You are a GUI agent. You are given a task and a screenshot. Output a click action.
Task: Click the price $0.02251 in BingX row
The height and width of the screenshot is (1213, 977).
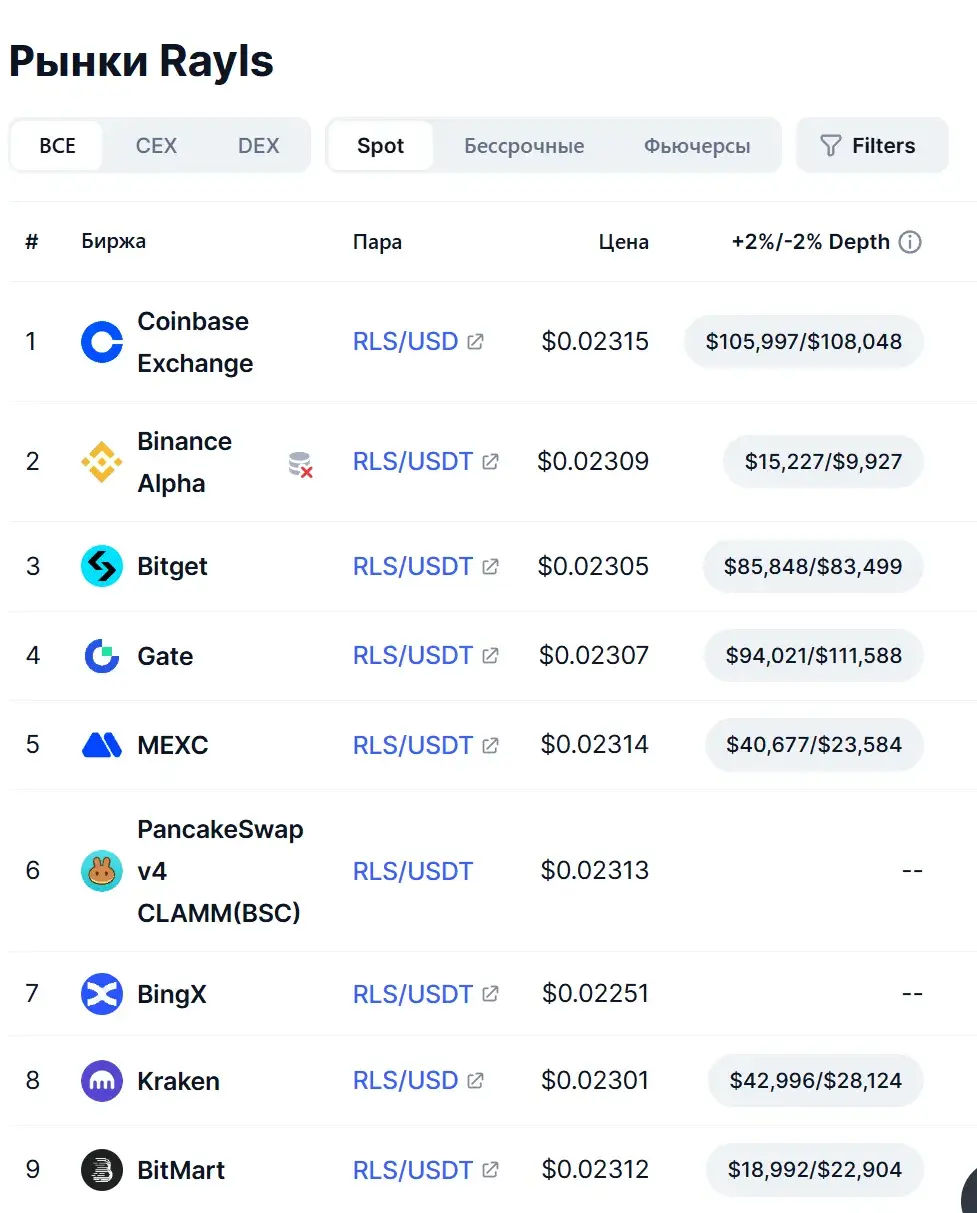596,994
